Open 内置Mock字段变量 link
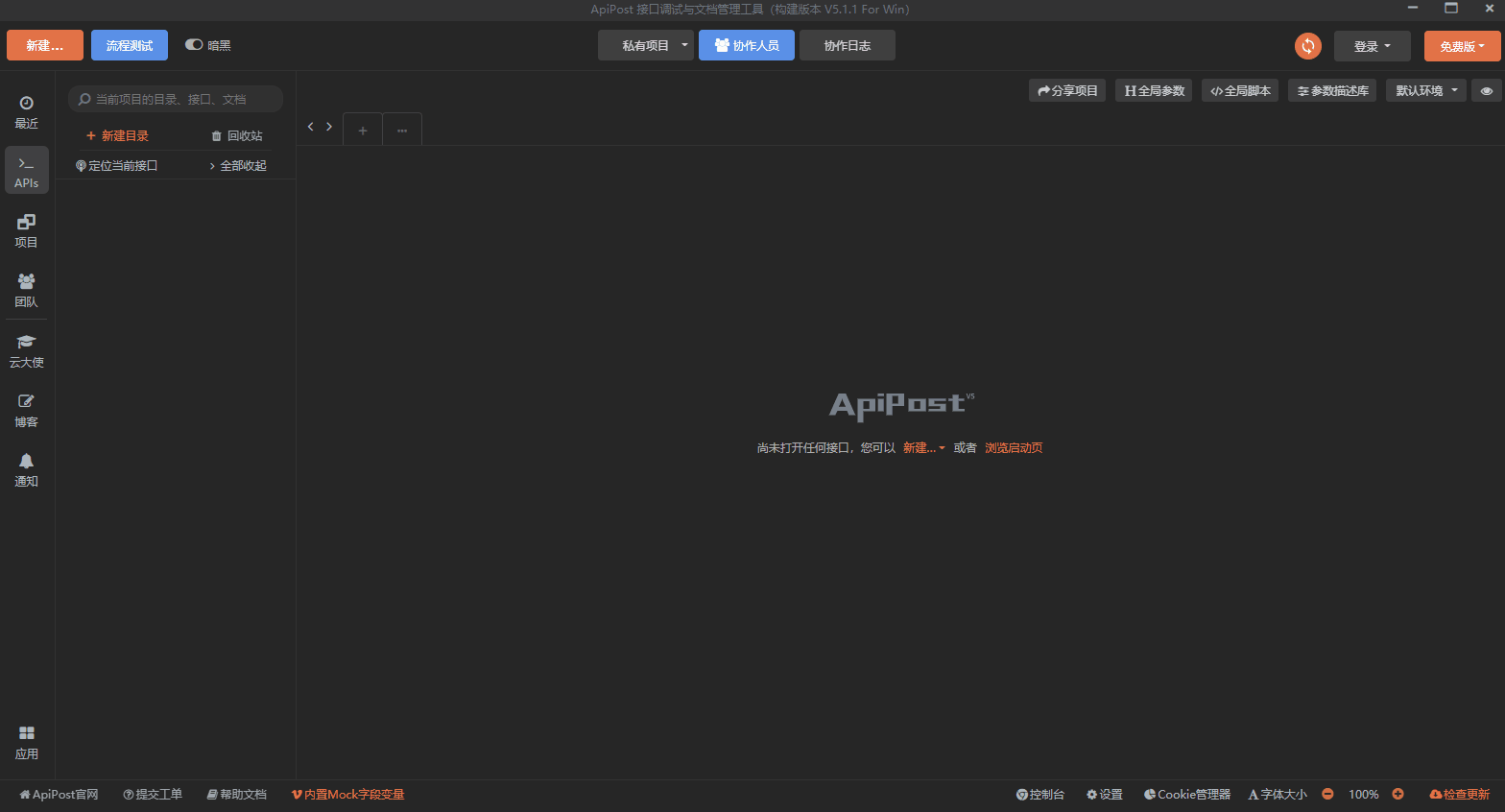 pyautogui.click(x=348, y=795)
